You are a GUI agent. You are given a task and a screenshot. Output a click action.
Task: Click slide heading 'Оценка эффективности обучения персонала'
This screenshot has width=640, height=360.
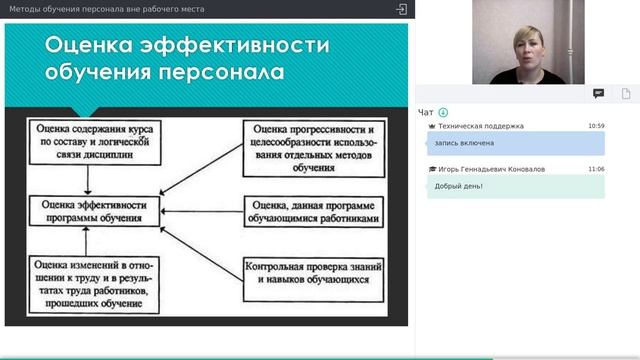(x=187, y=58)
